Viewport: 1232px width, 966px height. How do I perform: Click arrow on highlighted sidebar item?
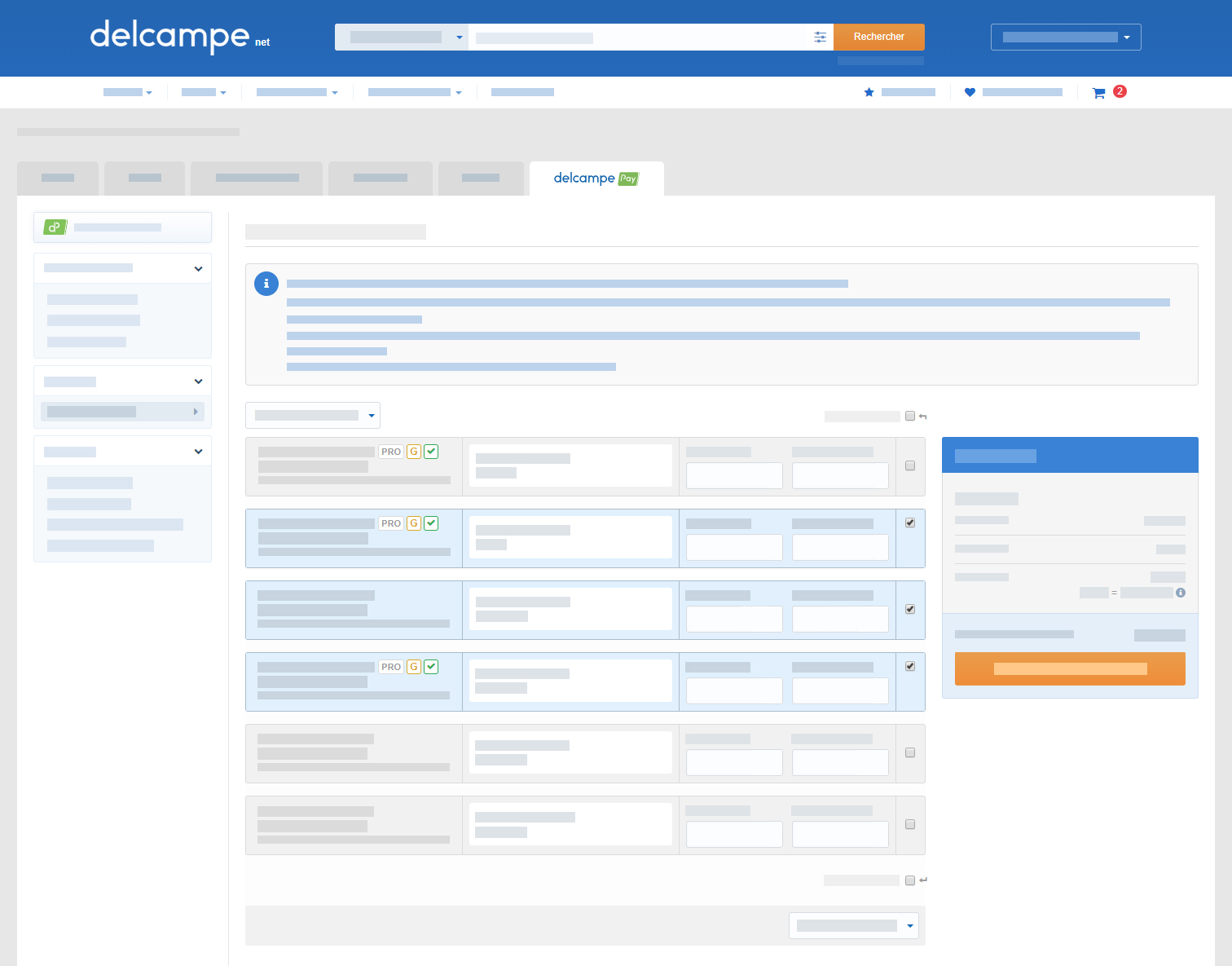pyautogui.click(x=196, y=412)
